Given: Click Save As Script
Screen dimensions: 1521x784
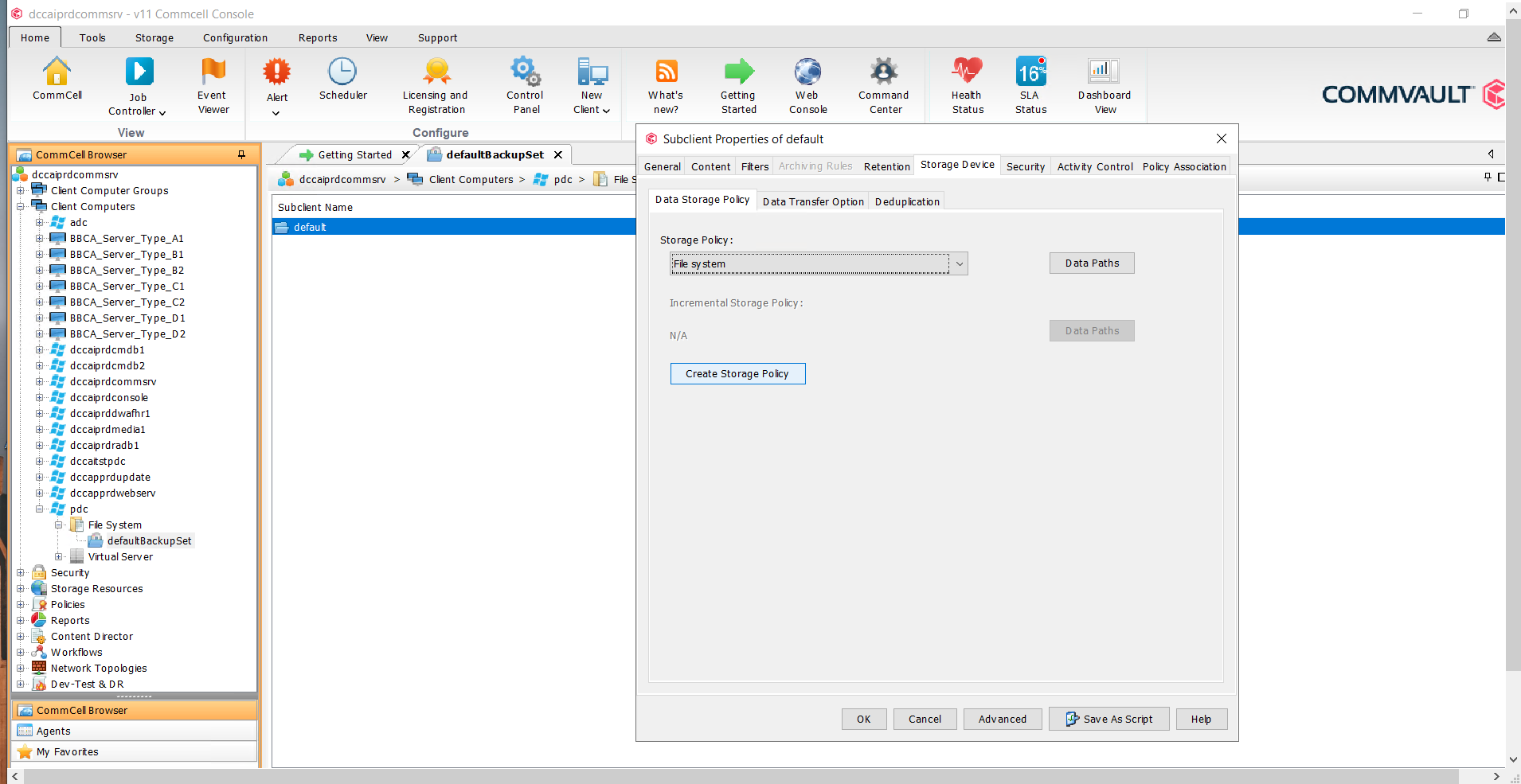Looking at the screenshot, I should point(1109,719).
